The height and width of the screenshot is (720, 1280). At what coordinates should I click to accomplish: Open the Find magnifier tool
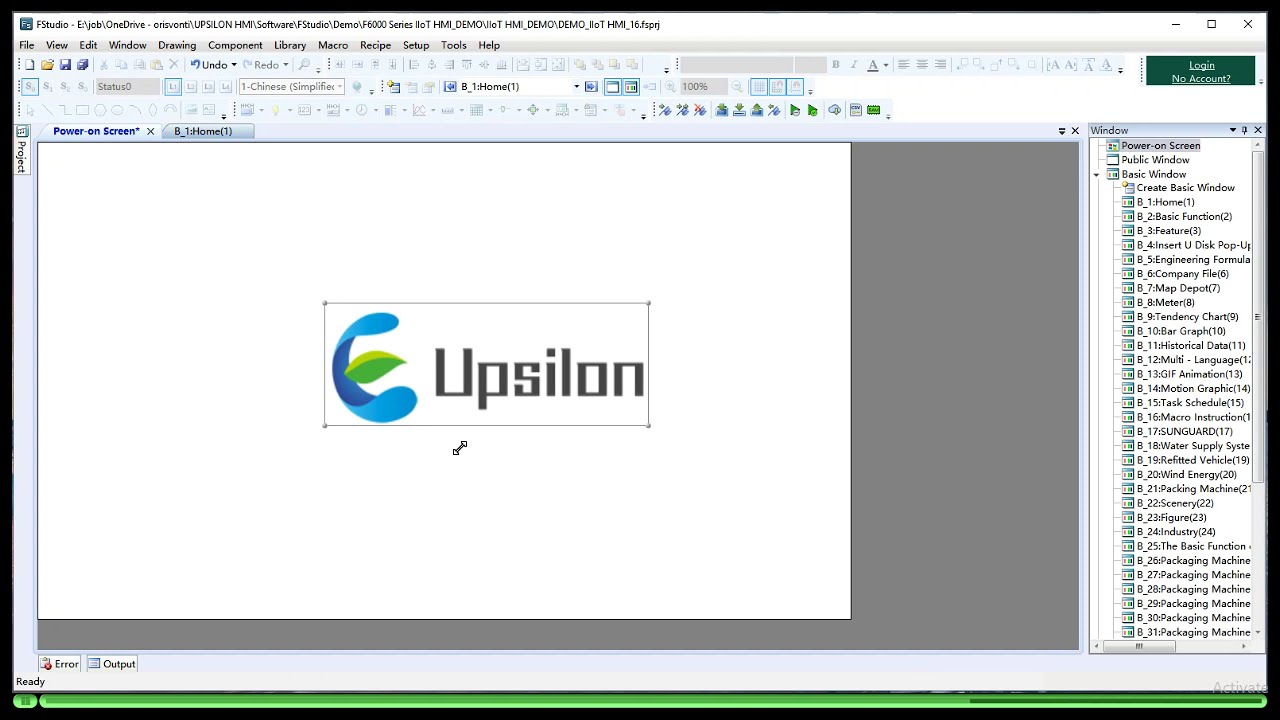[x=304, y=65]
